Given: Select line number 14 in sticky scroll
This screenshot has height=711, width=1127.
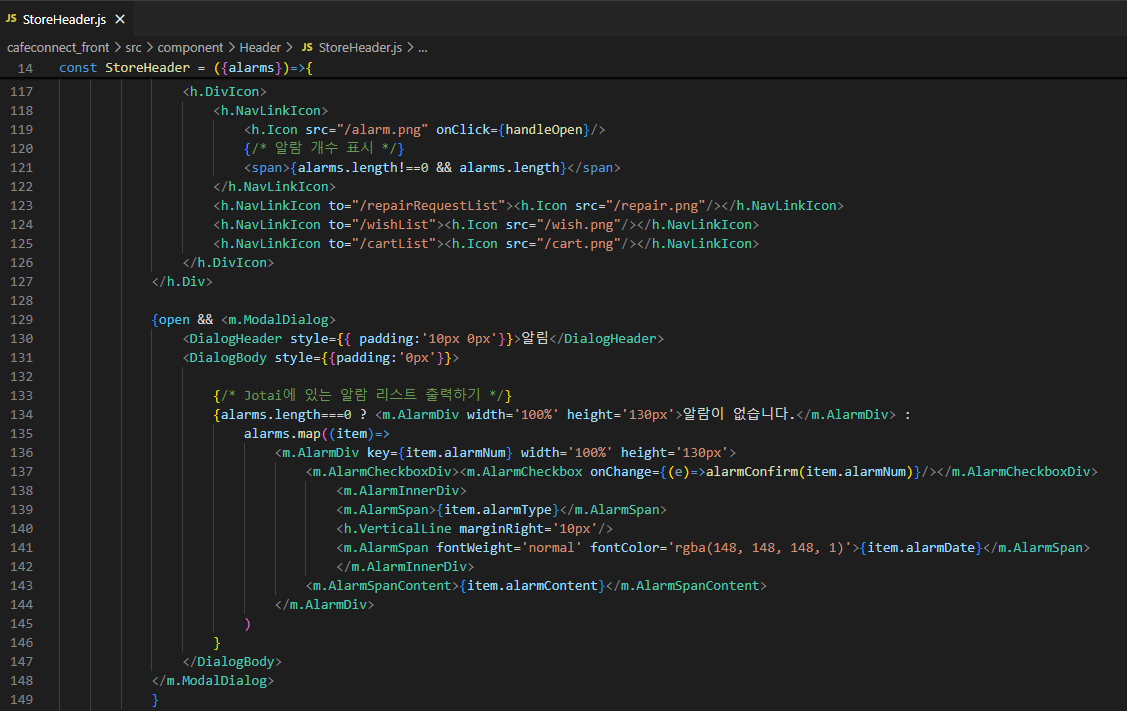Looking at the screenshot, I should pos(25,68).
